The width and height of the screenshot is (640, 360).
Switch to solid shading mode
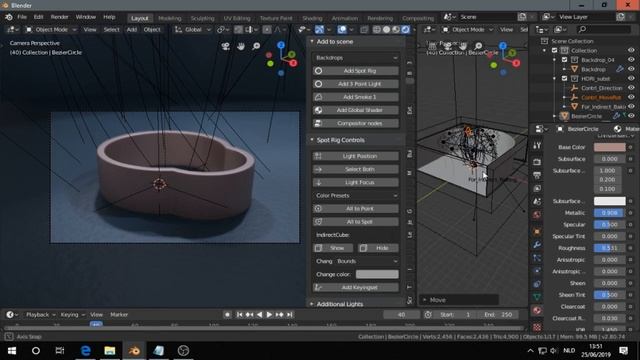click(x=386, y=29)
